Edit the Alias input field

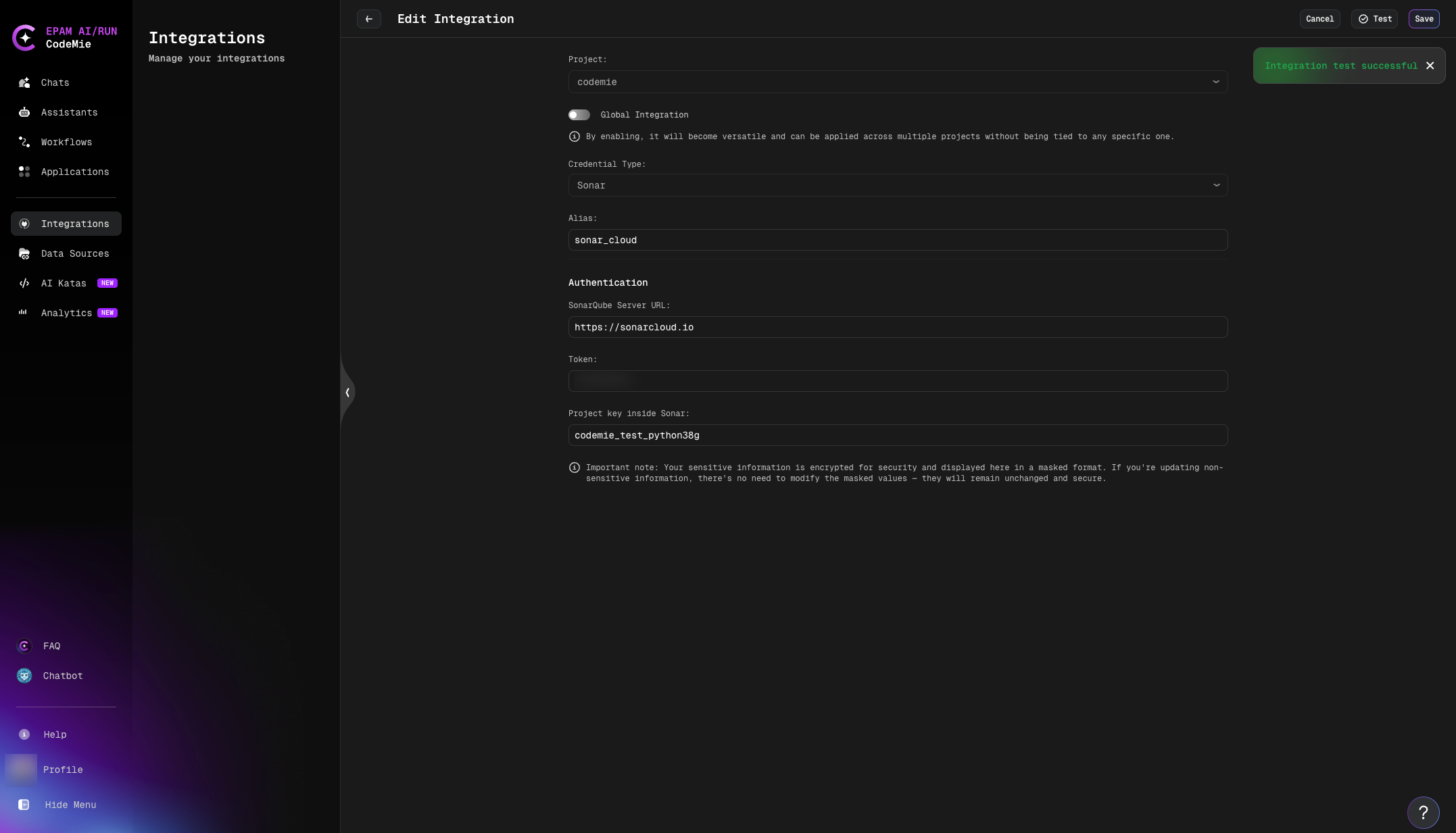[x=897, y=240]
